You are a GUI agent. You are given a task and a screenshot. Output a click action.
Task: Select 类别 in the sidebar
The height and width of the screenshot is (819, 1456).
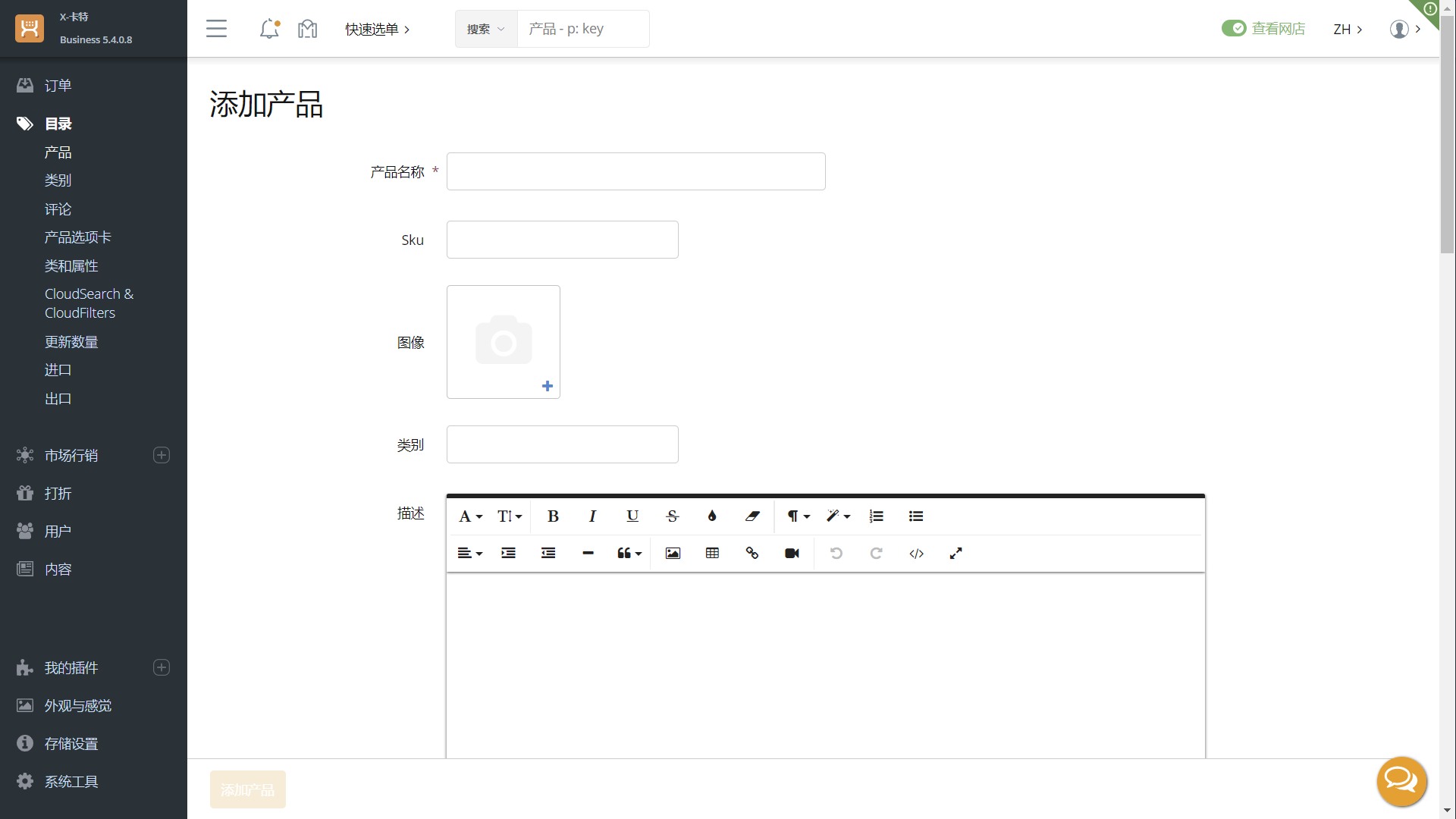[58, 180]
